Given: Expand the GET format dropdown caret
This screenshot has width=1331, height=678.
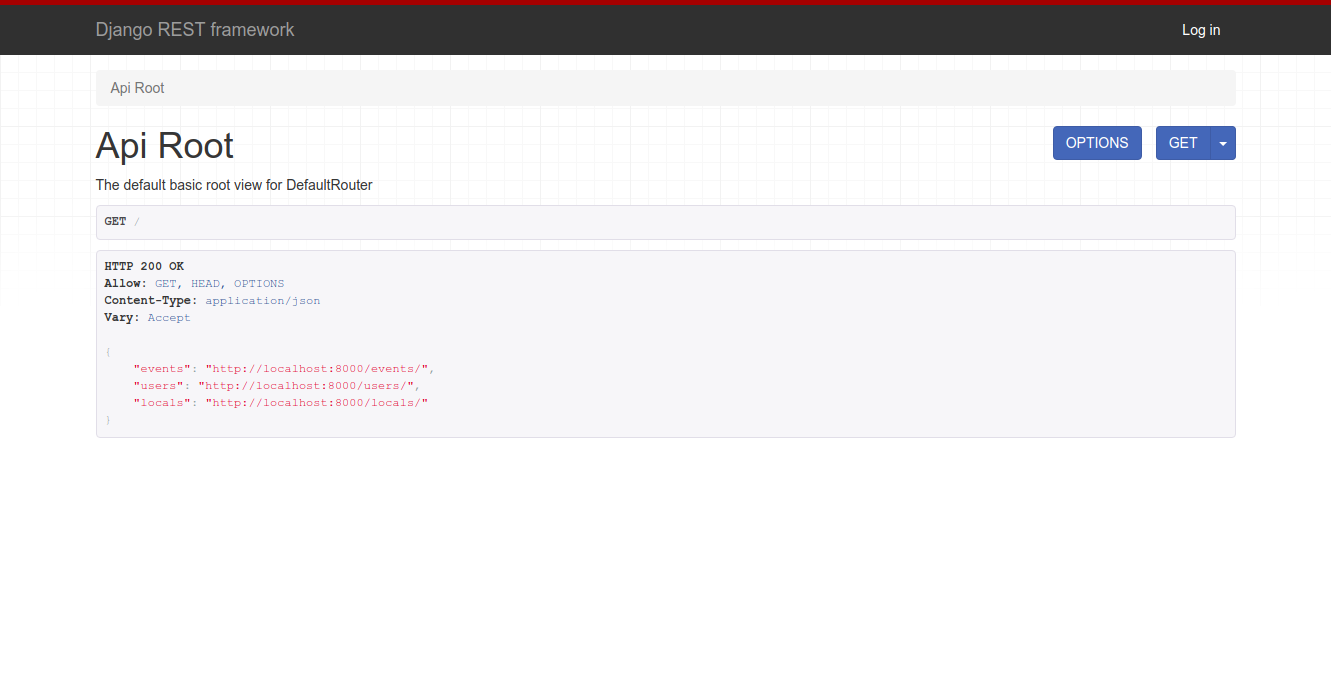Looking at the screenshot, I should [x=1223, y=143].
